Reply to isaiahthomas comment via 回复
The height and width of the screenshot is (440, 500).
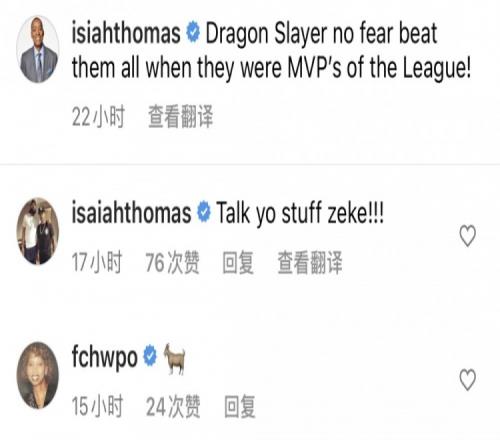click(238, 263)
